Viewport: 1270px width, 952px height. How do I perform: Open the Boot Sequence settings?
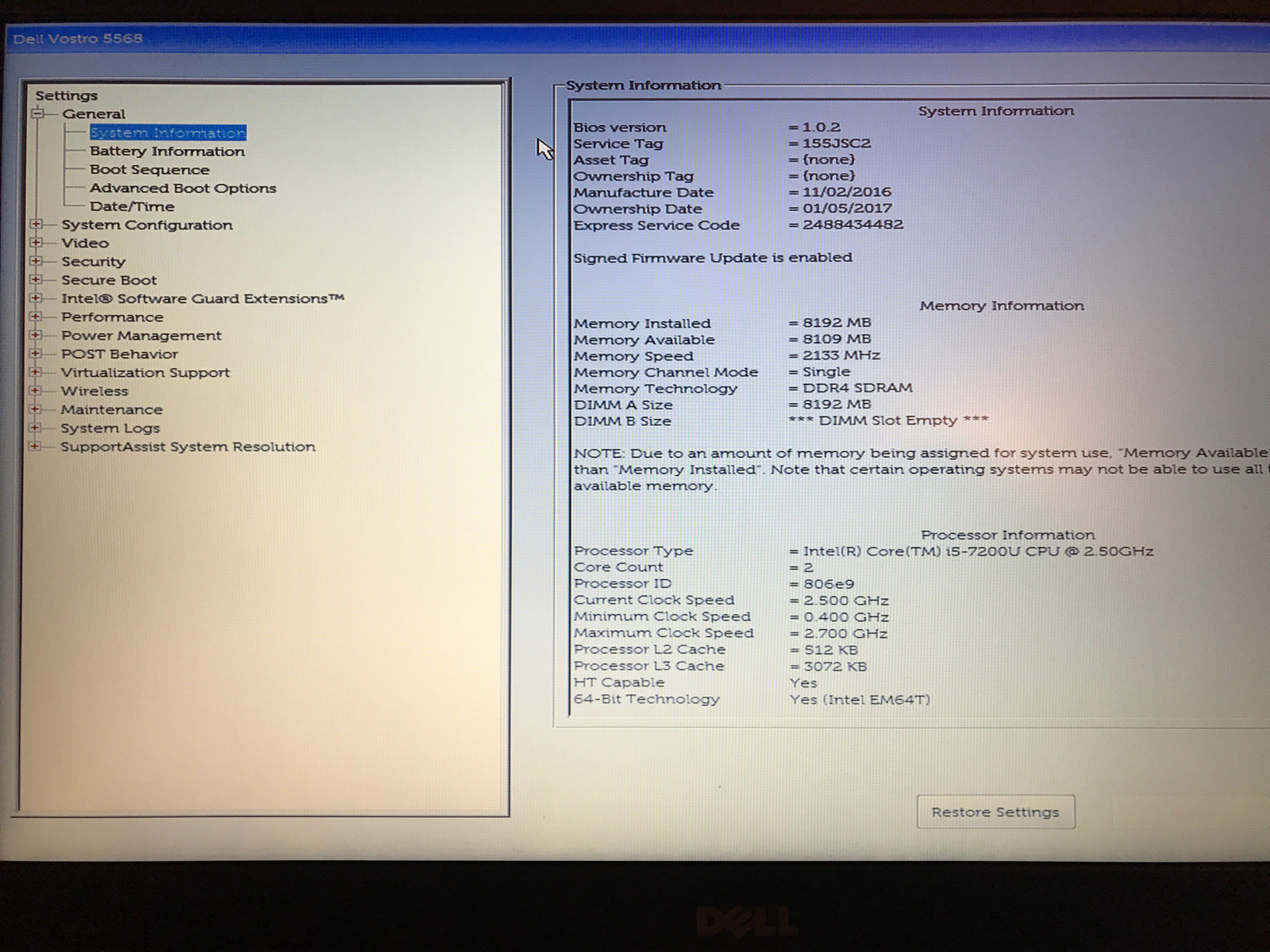click(149, 170)
